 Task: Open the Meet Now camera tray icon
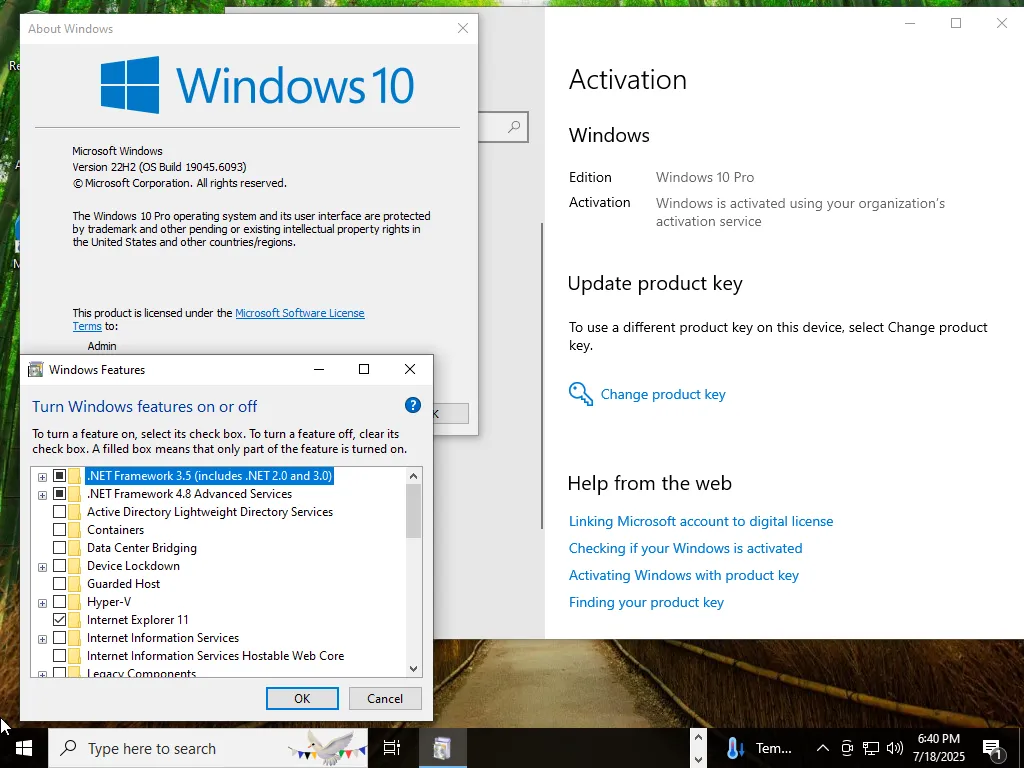847,748
